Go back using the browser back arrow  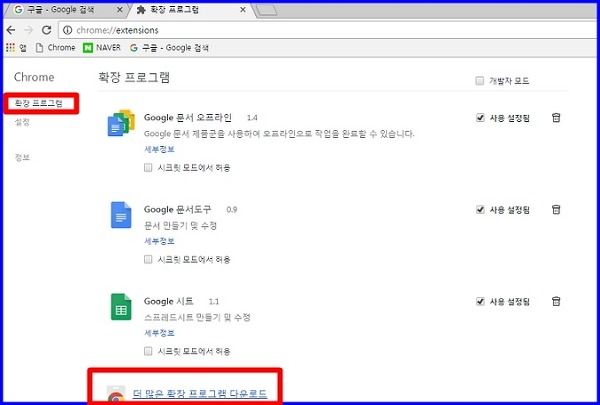tap(11, 30)
